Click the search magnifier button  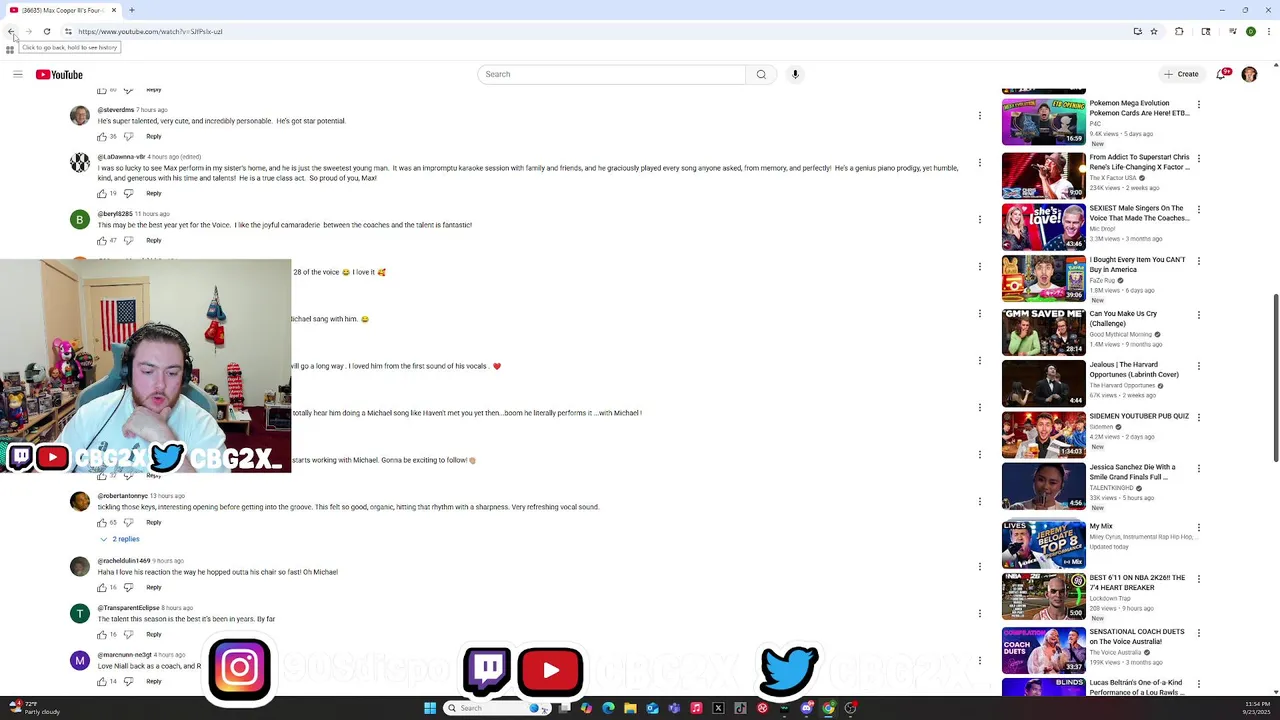pyautogui.click(x=761, y=74)
